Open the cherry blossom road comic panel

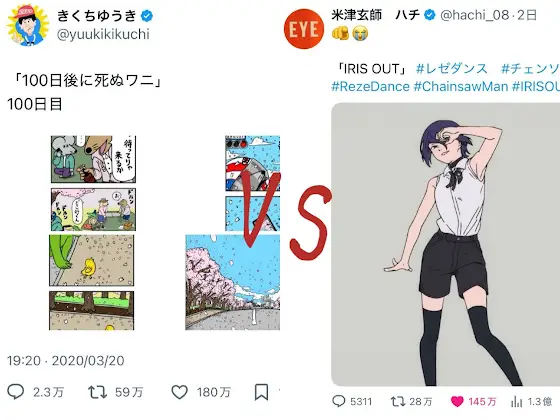tap(232, 282)
